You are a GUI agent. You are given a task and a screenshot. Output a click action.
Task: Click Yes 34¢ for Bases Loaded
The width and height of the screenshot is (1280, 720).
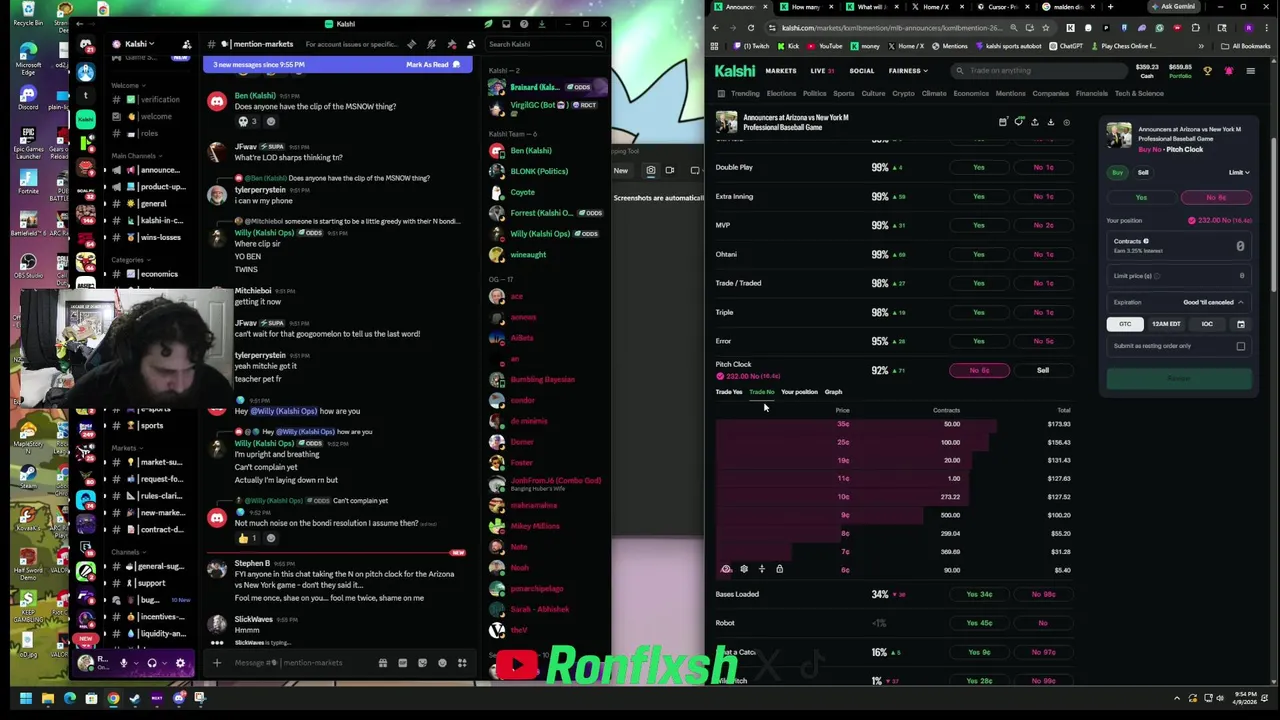point(979,594)
